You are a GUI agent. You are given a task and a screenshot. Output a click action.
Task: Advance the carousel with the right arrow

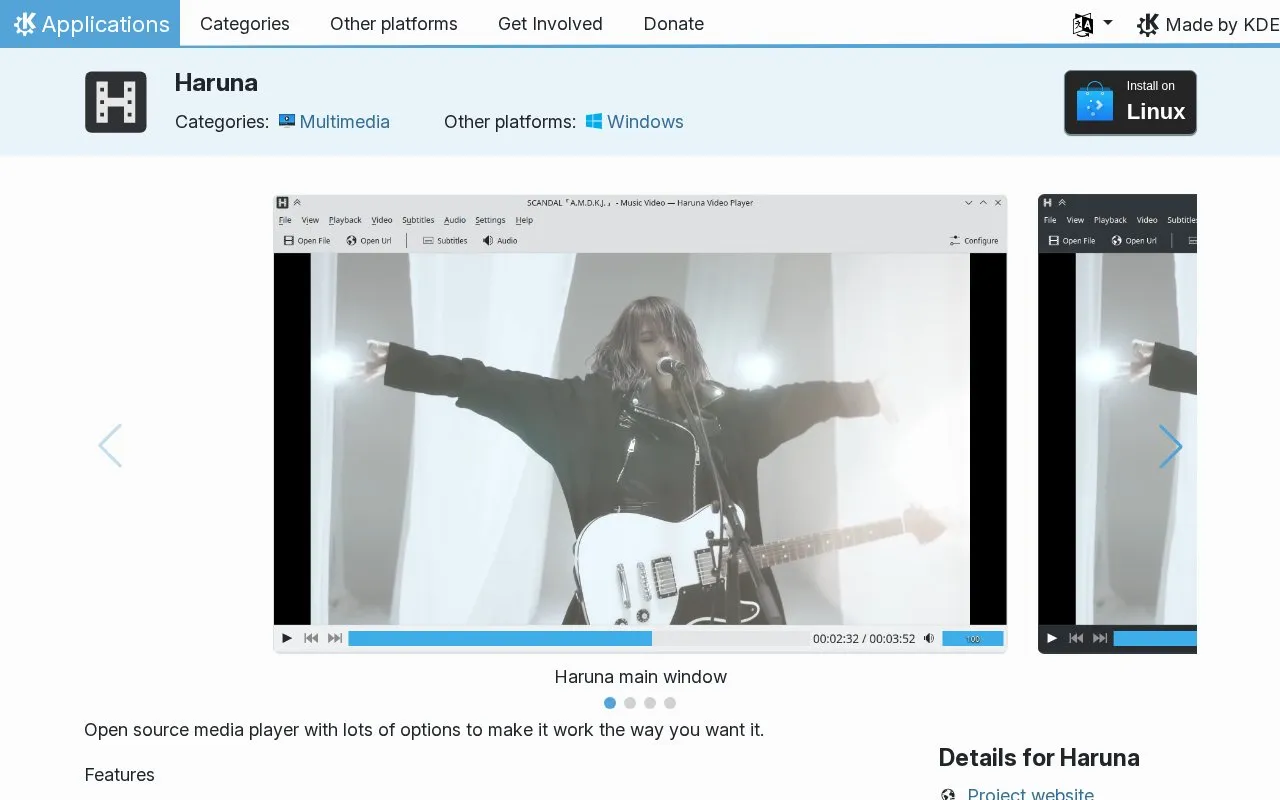(1170, 446)
